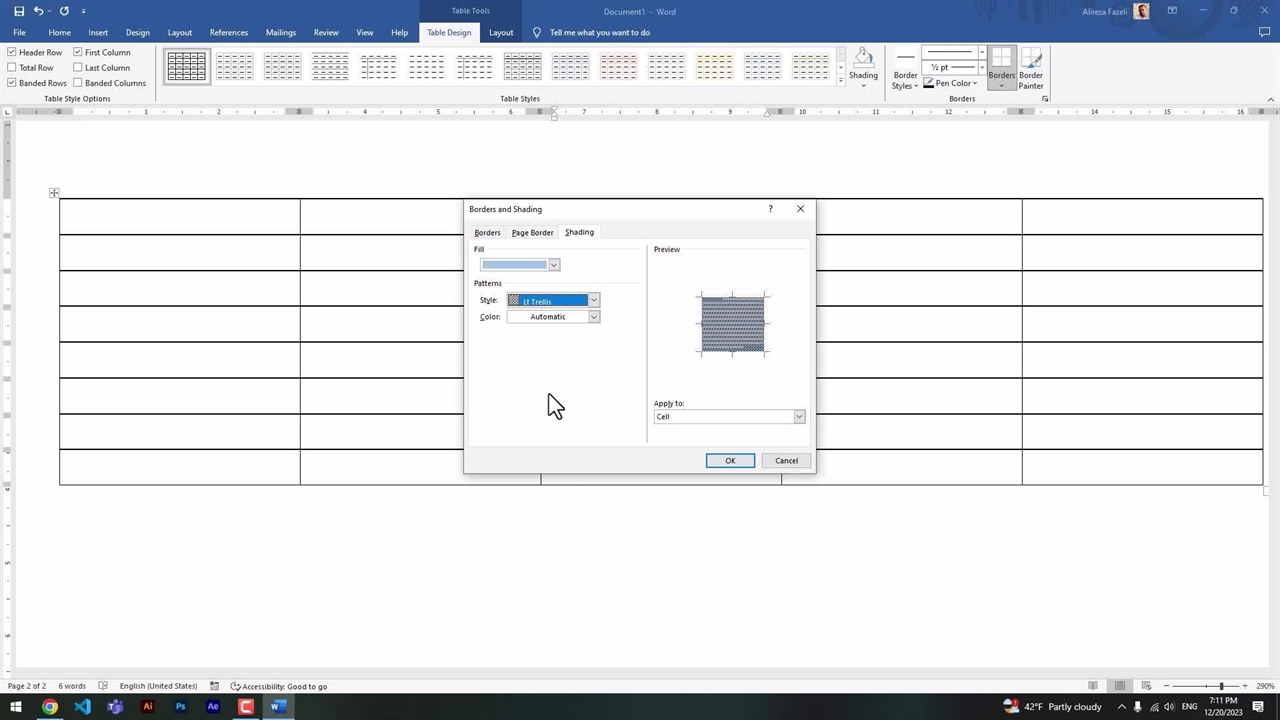
Task: Uncheck the Header Row checkbox
Action: (12, 52)
